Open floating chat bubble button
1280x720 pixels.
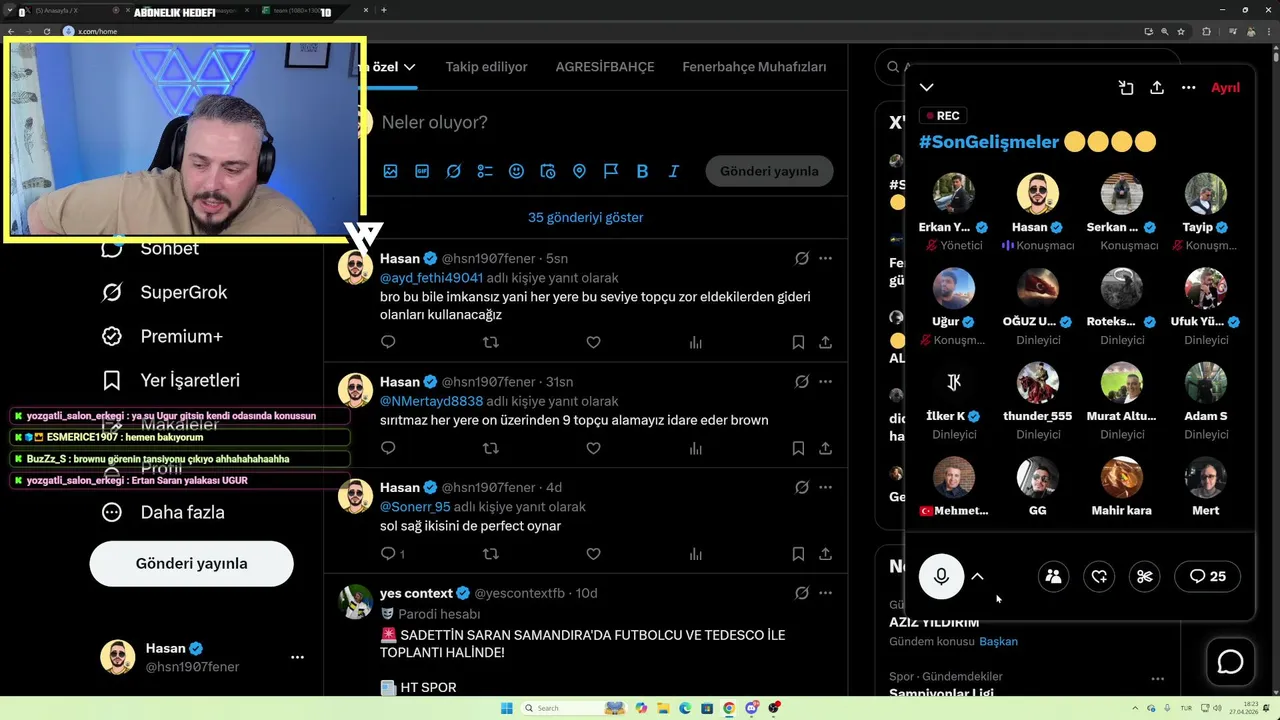pos(1230,662)
